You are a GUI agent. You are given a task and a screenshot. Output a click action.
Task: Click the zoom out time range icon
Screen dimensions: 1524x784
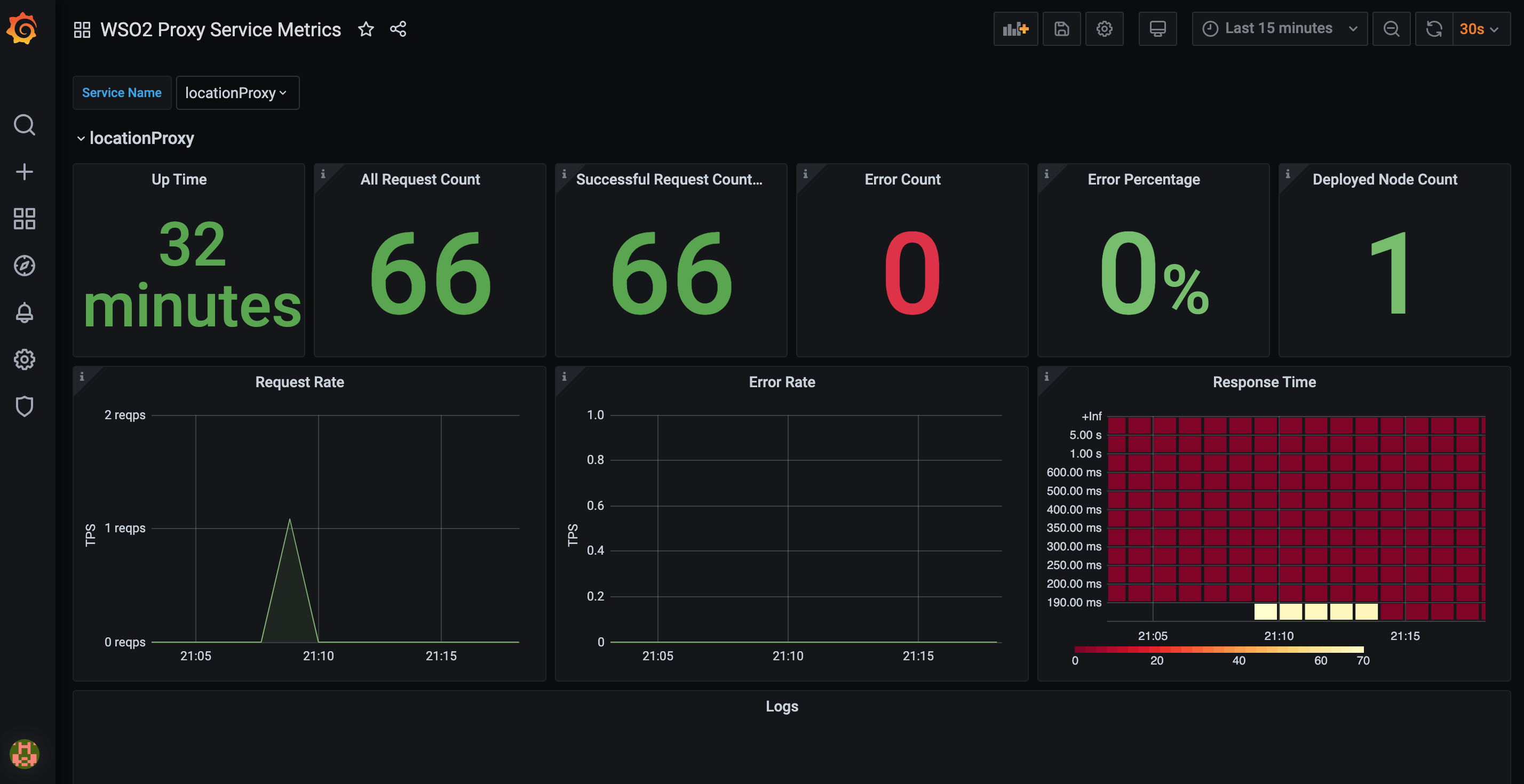click(1392, 28)
